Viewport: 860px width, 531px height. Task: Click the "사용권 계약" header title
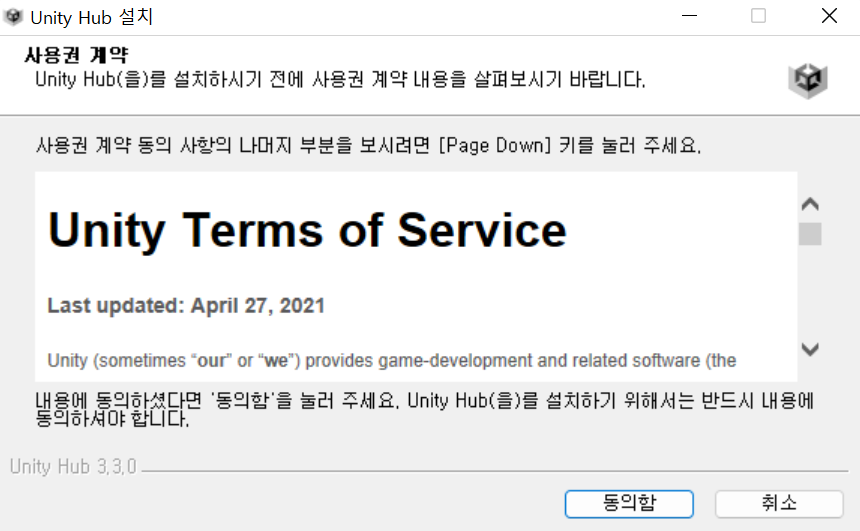coord(76,55)
